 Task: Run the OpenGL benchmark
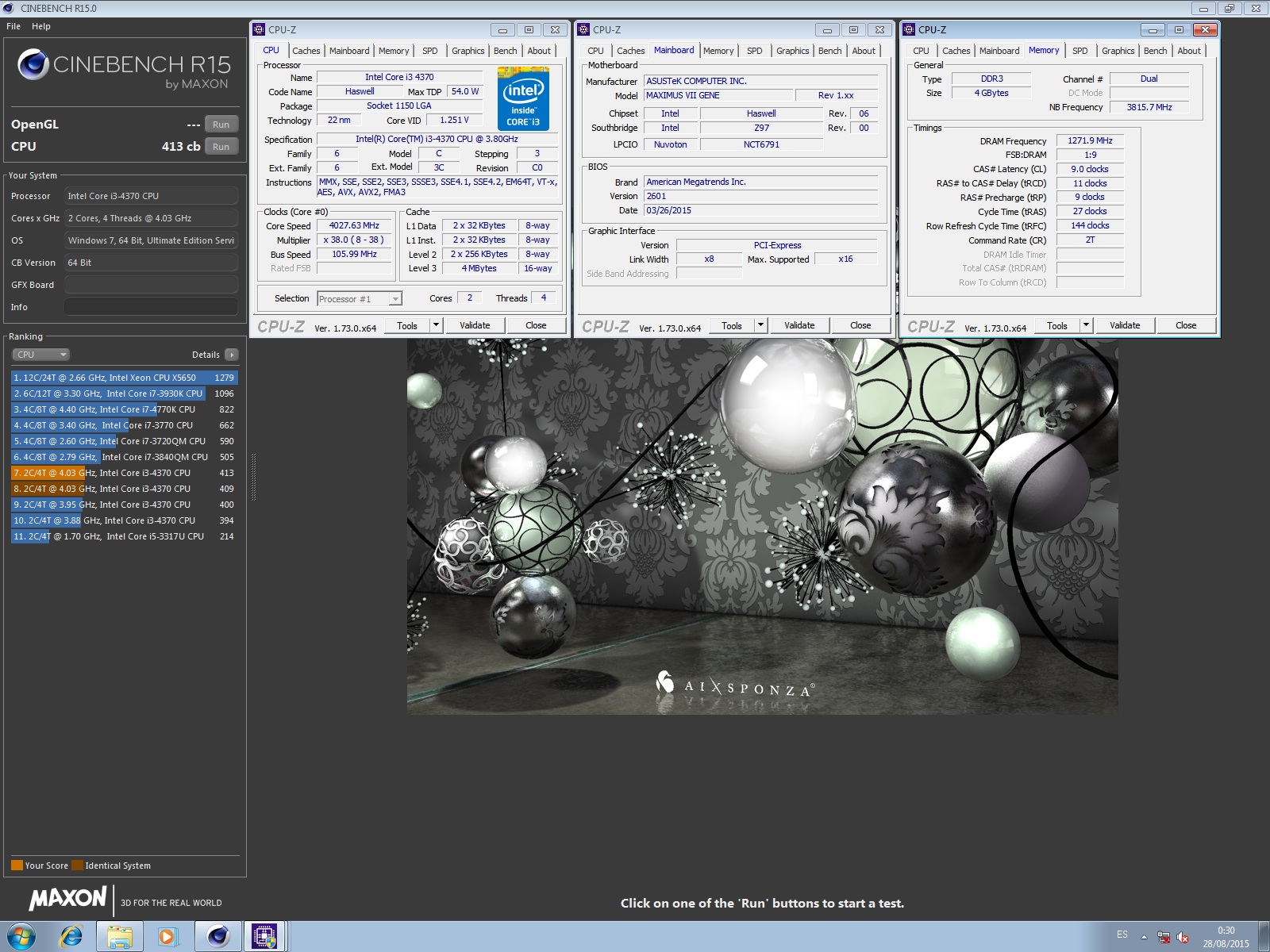click(221, 125)
